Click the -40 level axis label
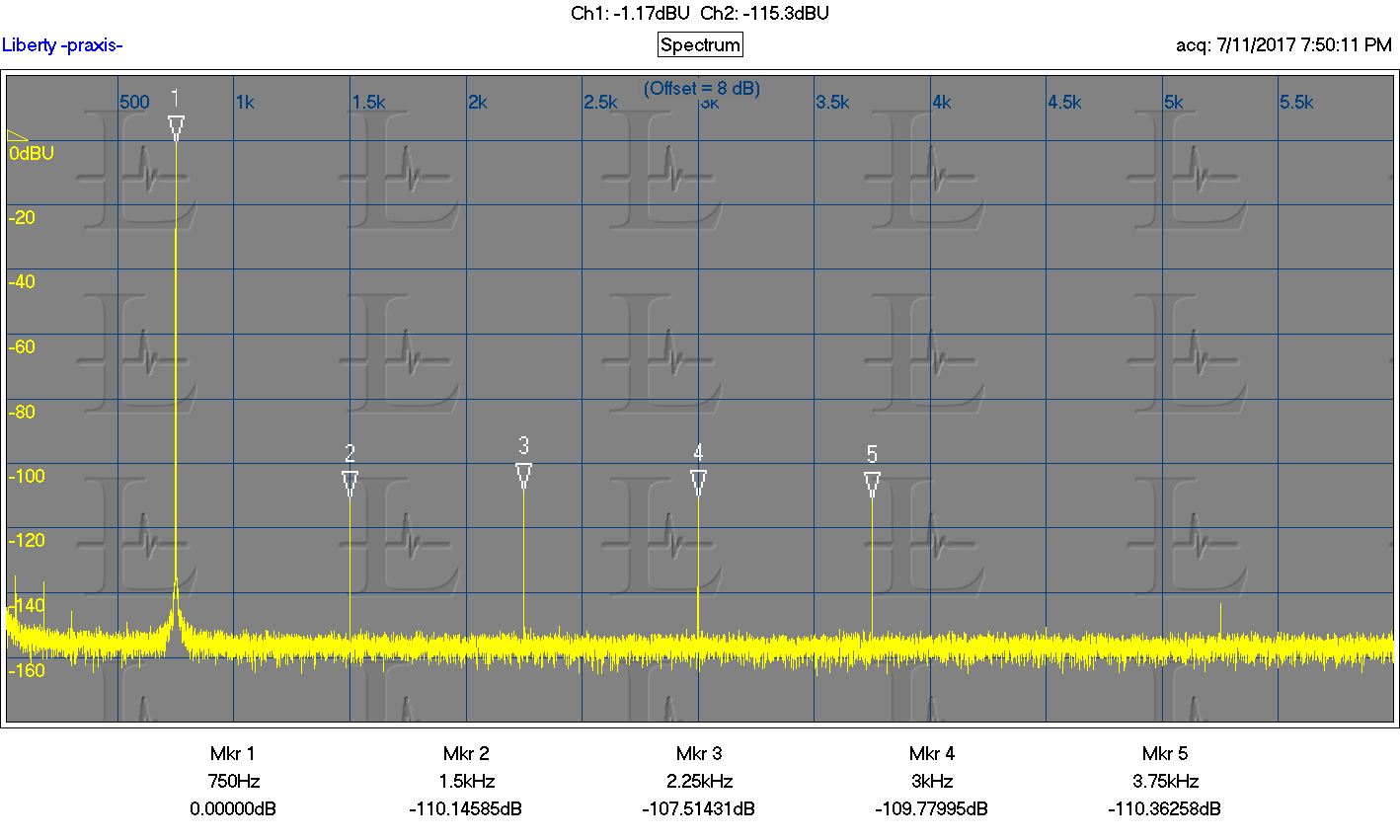The height and width of the screenshot is (840, 1400). (22, 281)
